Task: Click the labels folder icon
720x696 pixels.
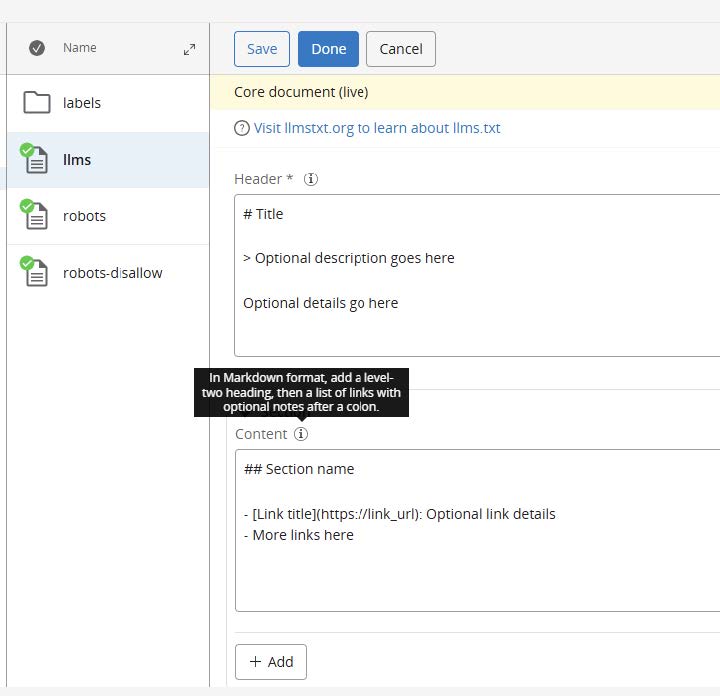Action: [37, 103]
